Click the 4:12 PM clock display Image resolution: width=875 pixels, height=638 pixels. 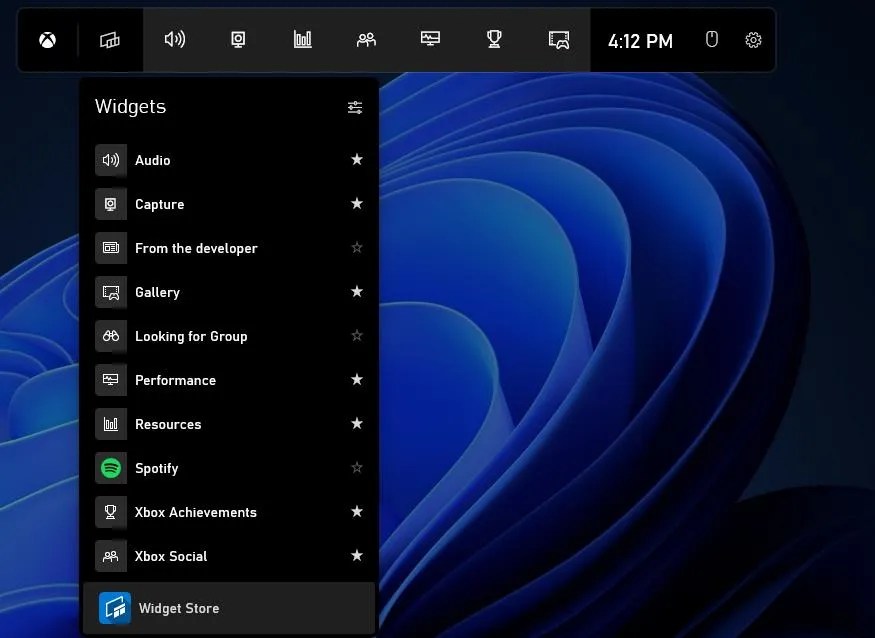640,42
